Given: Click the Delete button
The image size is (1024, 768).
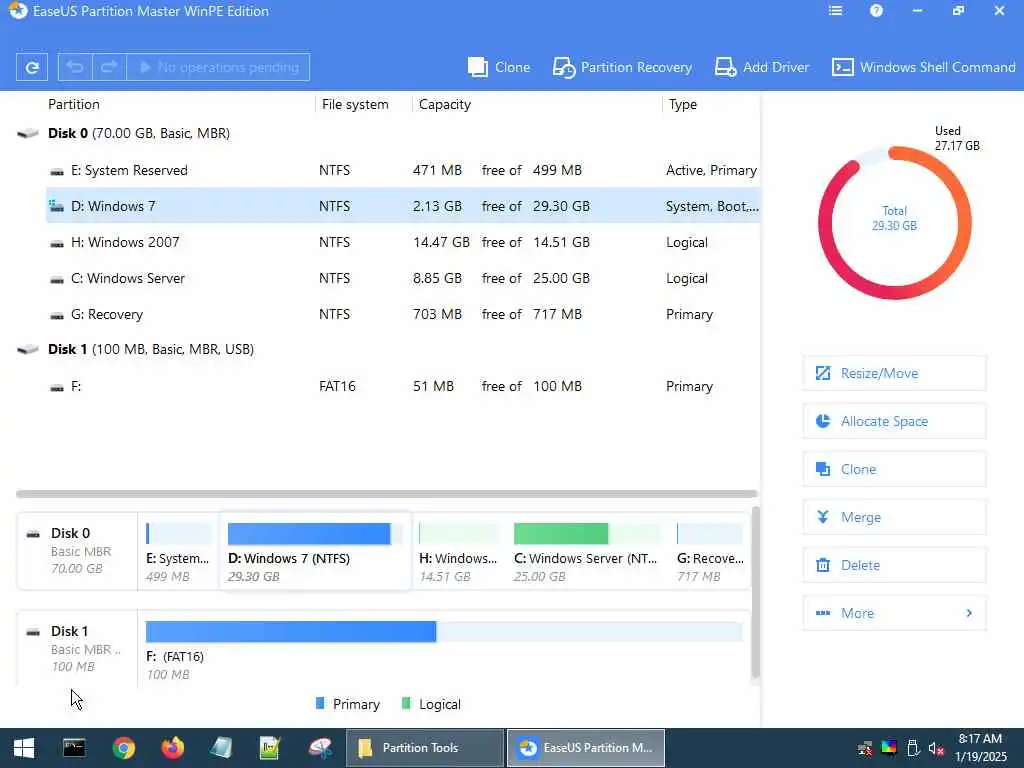Looking at the screenshot, I should (x=894, y=566).
